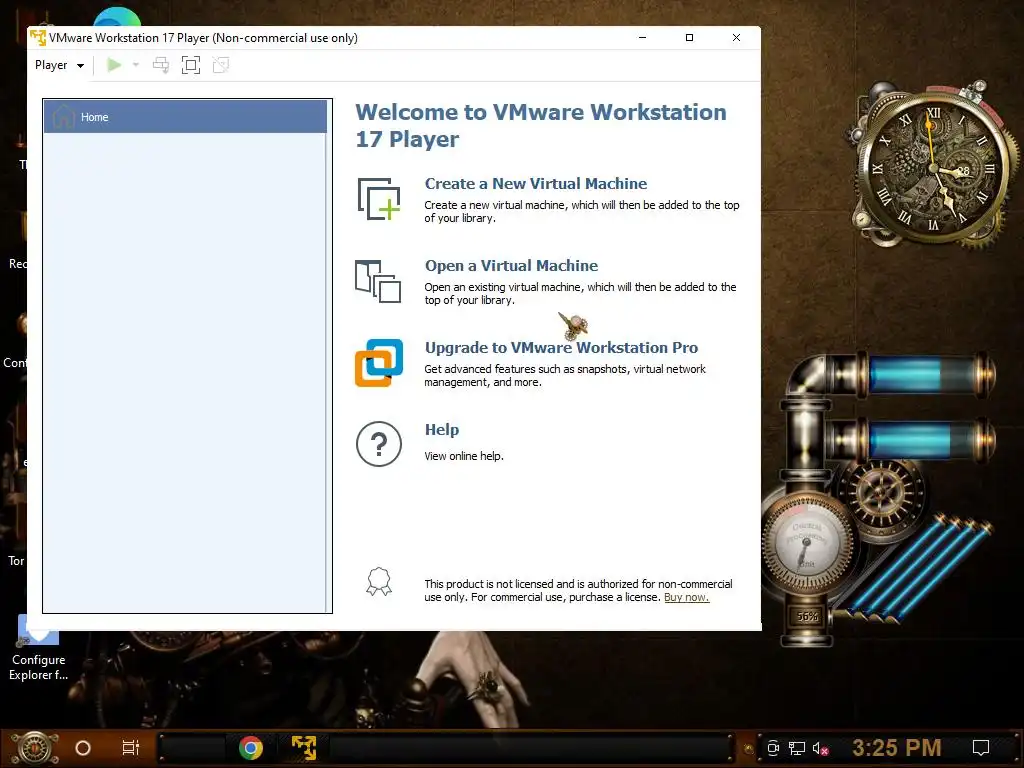Open Configure Explorer desktop shortcut
The height and width of the screenshot is (768, 1024).
click(38, 648)
